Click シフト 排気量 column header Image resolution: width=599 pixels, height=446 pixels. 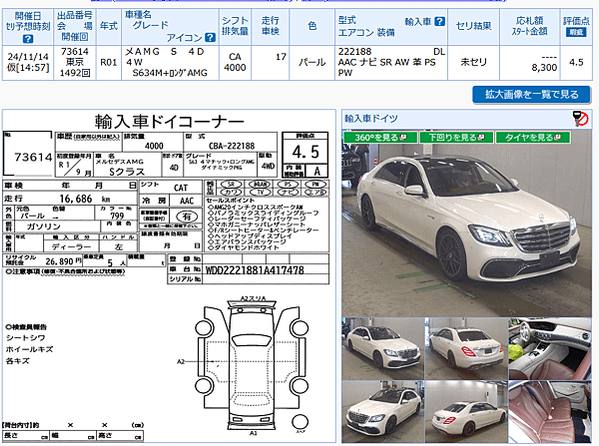(x=235, y=26)
